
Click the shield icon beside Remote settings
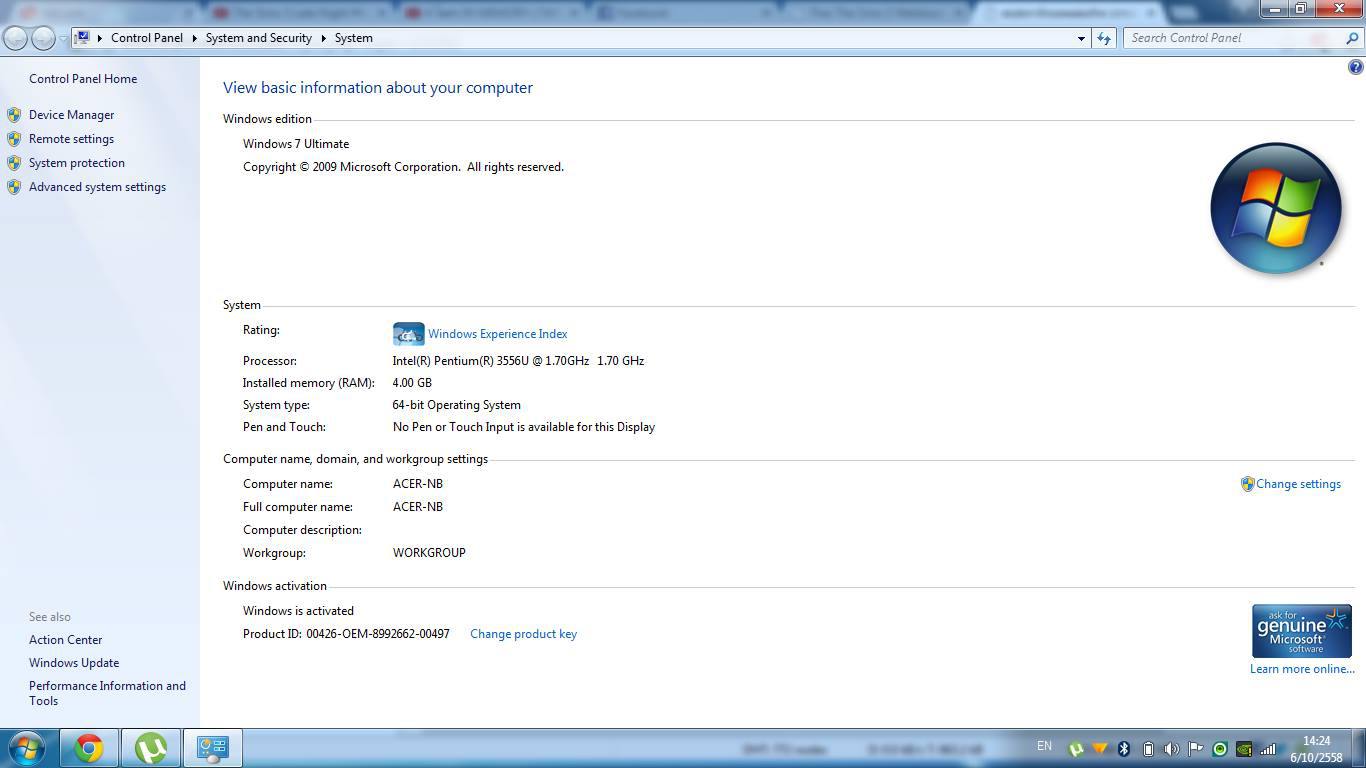14,139
